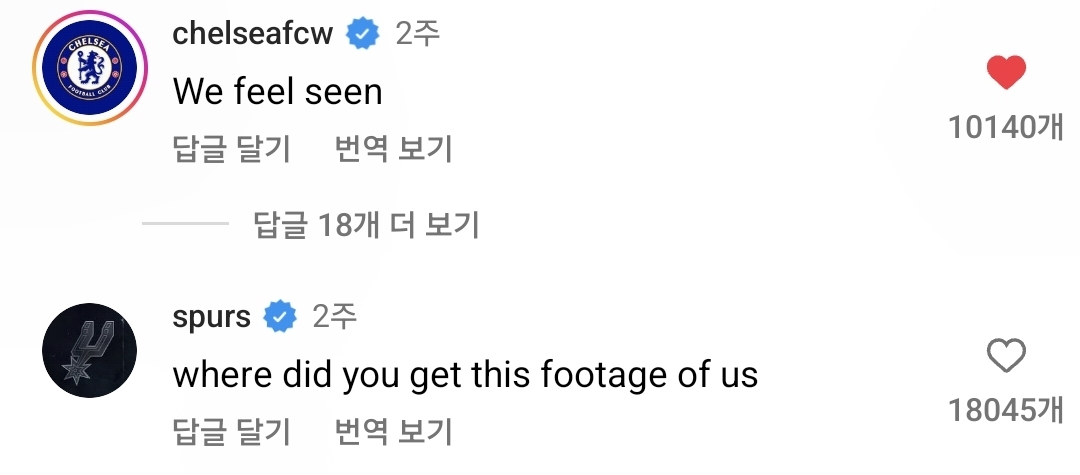Click the spurs blue verified badge
Image resolution: width=1080 pixels, height=475 pixels.
pyautogui.click(x=280, y=318)
